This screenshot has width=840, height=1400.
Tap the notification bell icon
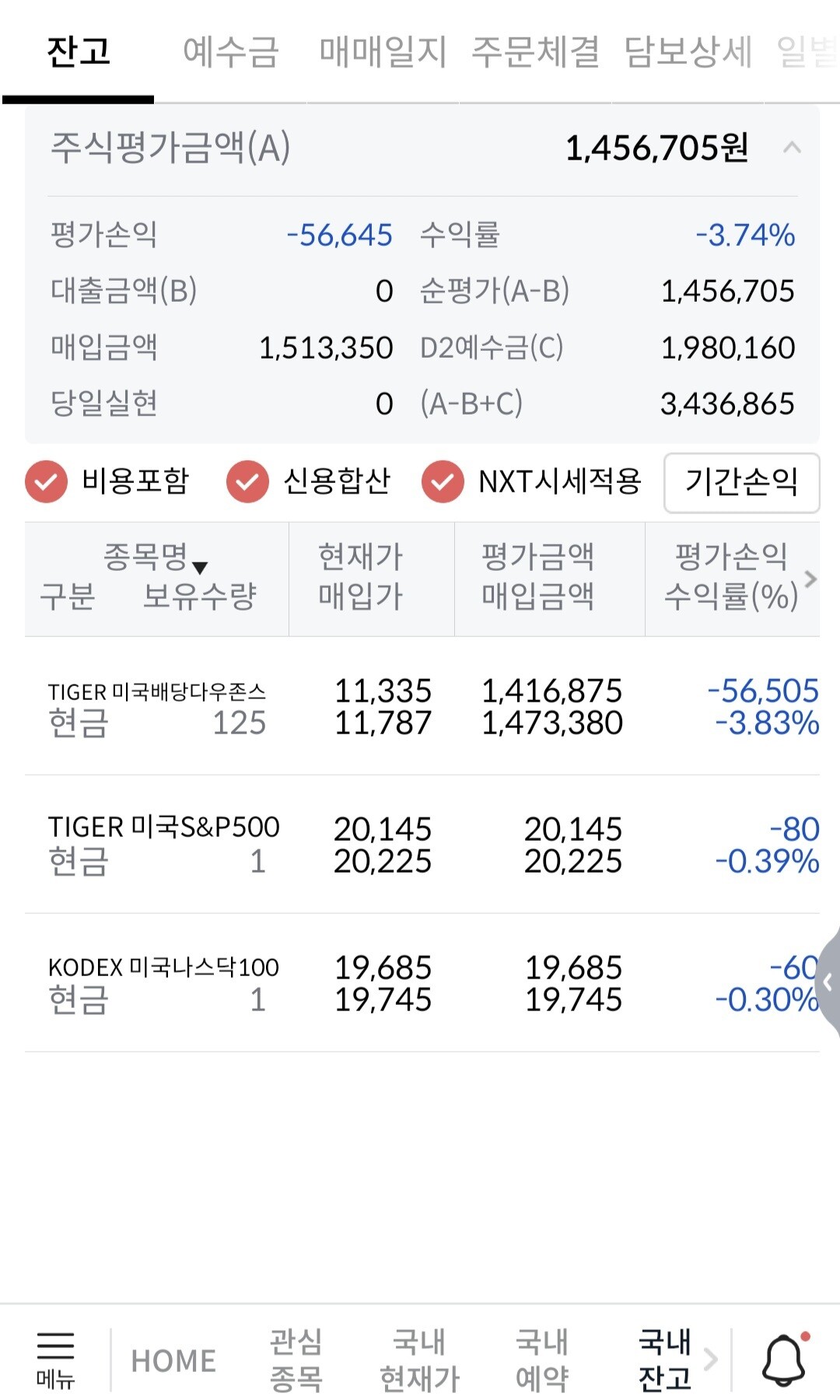coord(783,1359)
